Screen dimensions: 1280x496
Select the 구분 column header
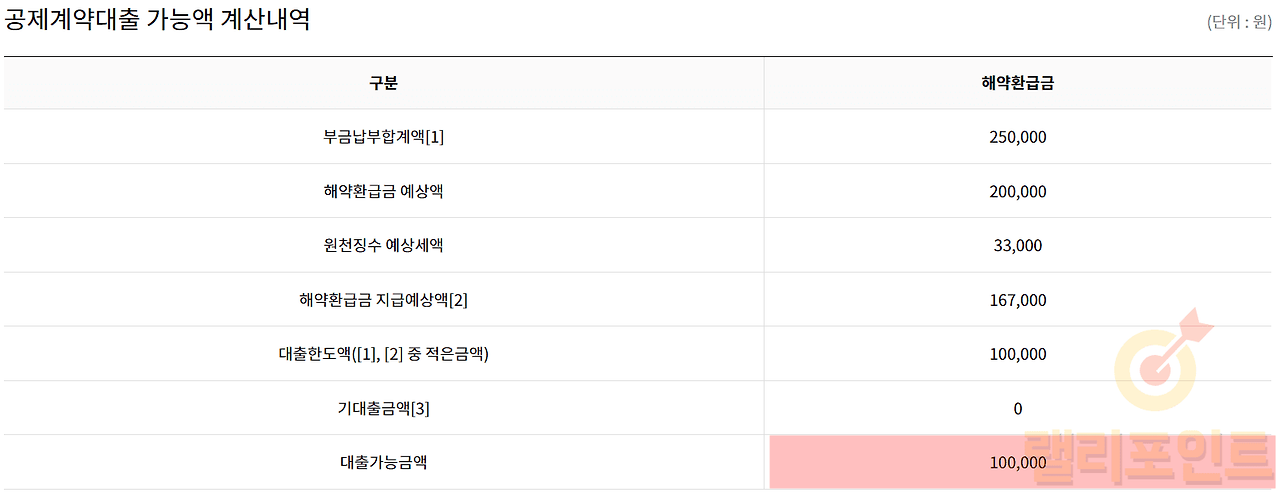383,83
